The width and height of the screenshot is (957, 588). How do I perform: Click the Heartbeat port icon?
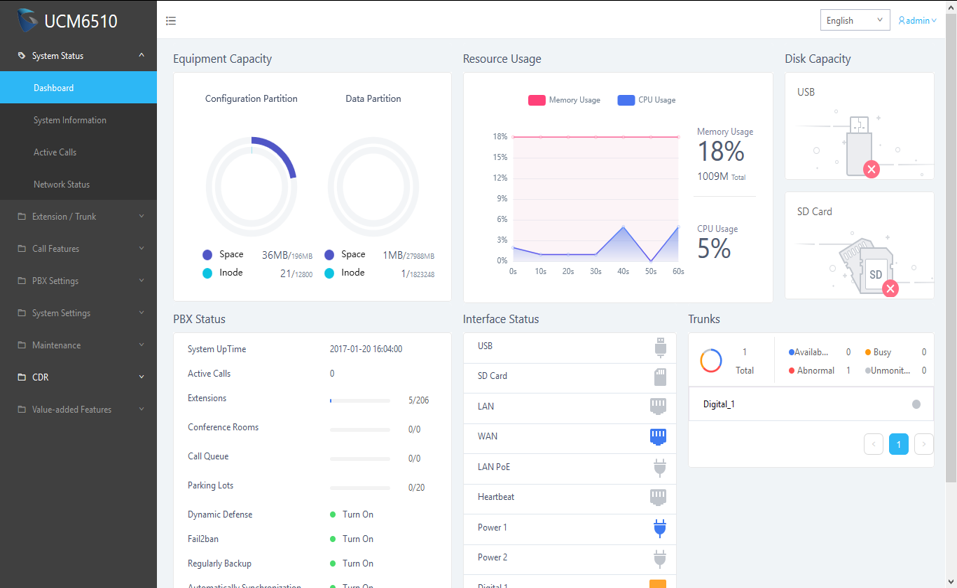tap(658, 497)
